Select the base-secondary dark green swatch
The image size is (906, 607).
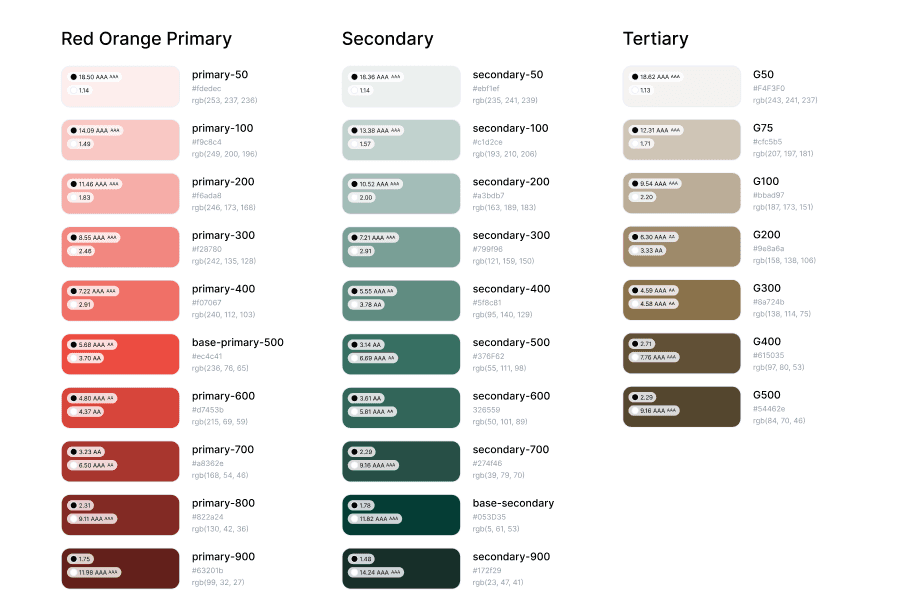click(x=401, y=515)
